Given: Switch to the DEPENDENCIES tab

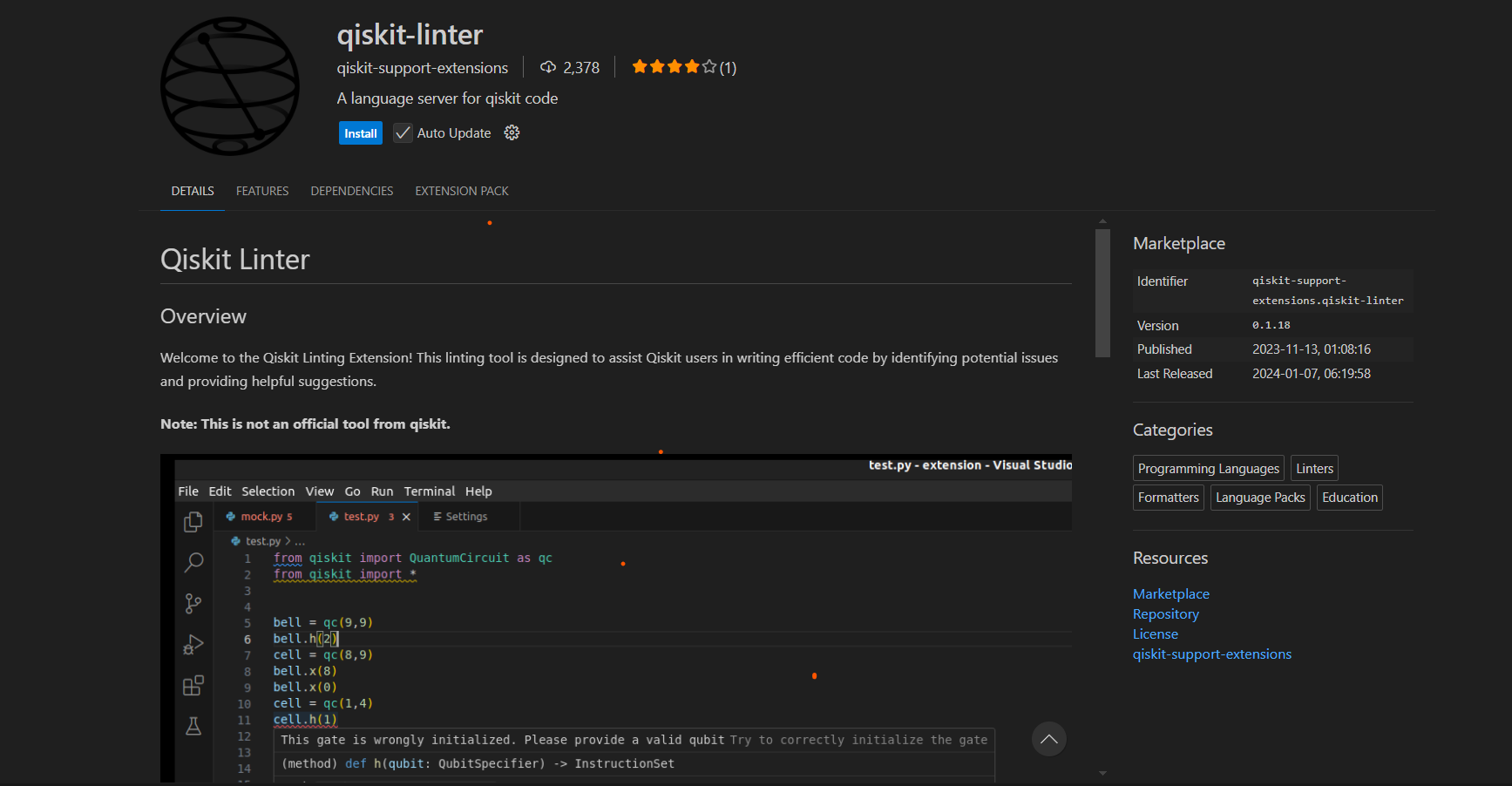Looking at the screenshot, I should (x=352, y=191).
